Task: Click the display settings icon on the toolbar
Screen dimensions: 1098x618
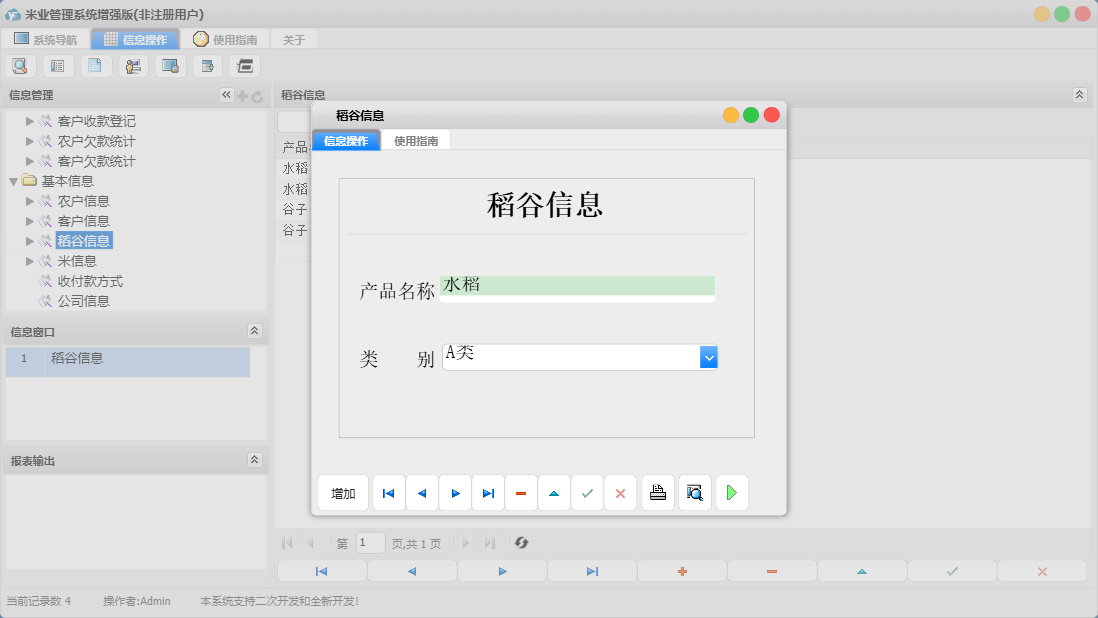Action: (x=170, y=65)
